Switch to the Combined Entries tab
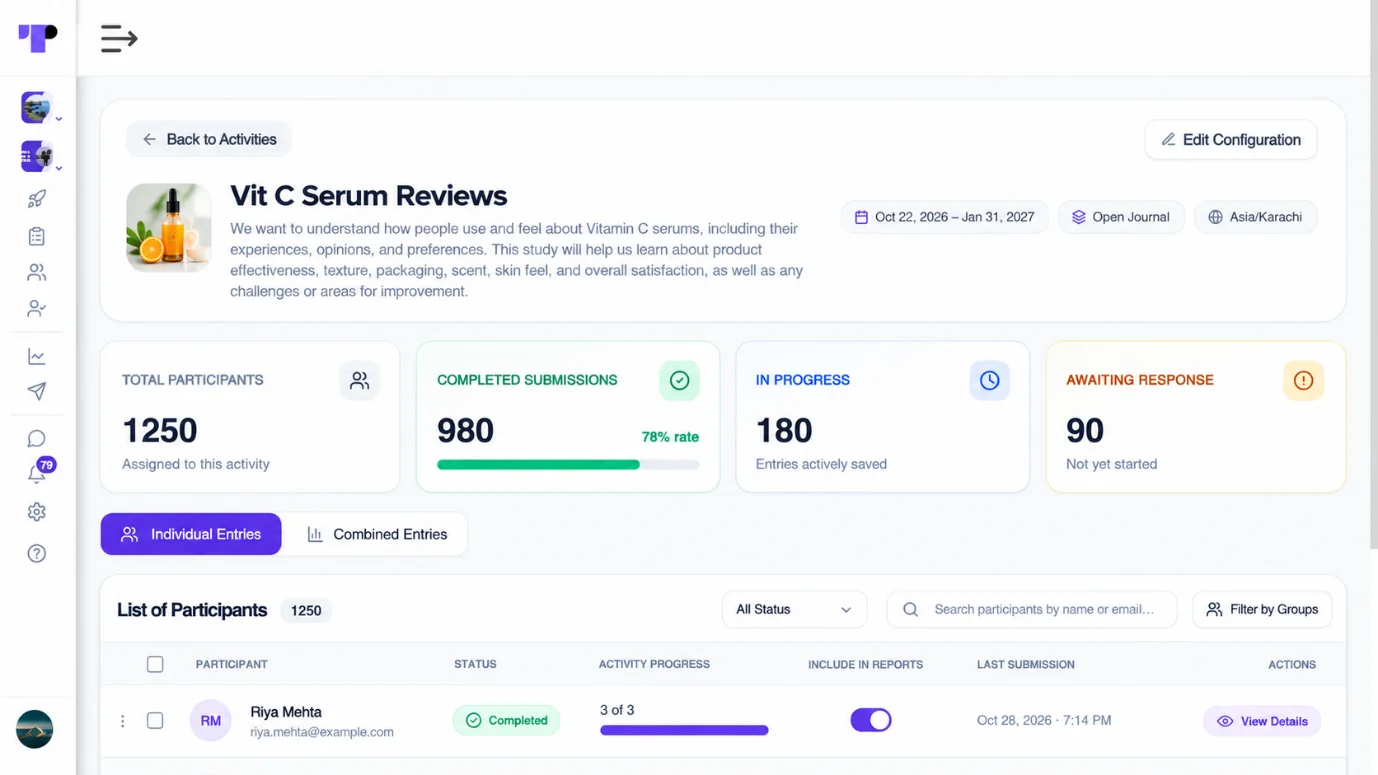 (376, 534)
